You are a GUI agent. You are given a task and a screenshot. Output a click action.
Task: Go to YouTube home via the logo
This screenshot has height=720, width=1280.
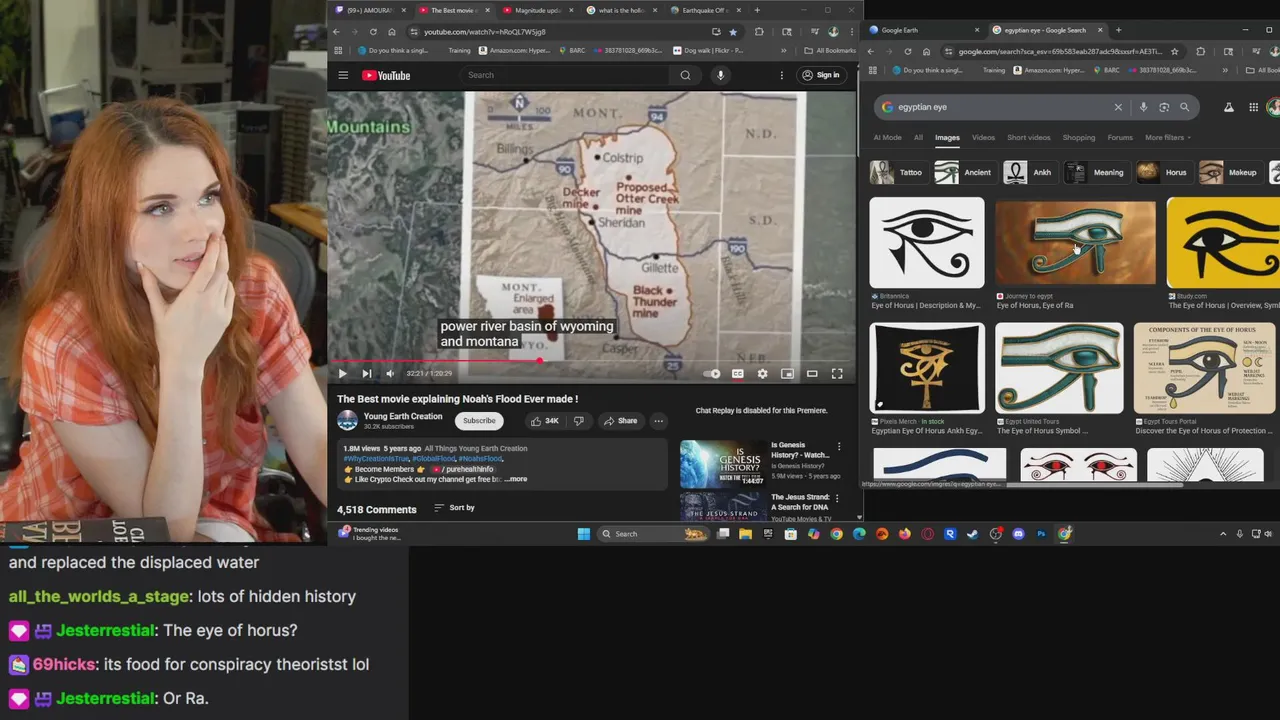coord(386,75)
